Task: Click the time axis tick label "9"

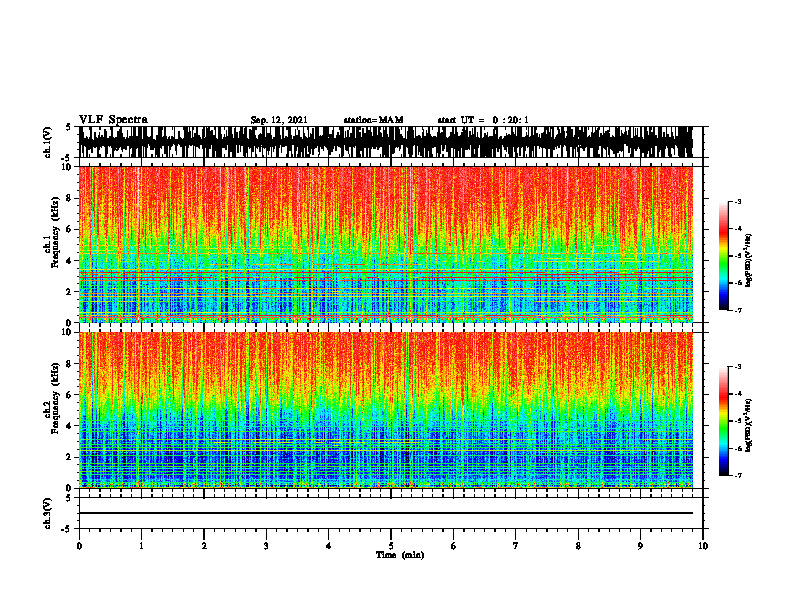Action: [x=640, y=546]
